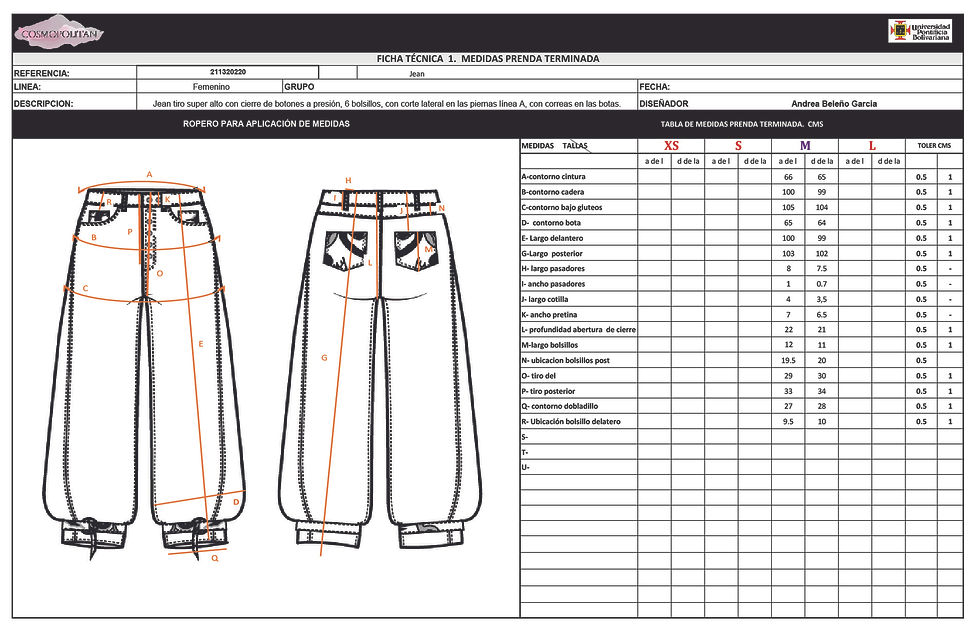Select value 19.5 in the ubicacion bolsillos post row

(x=788, y=361)
